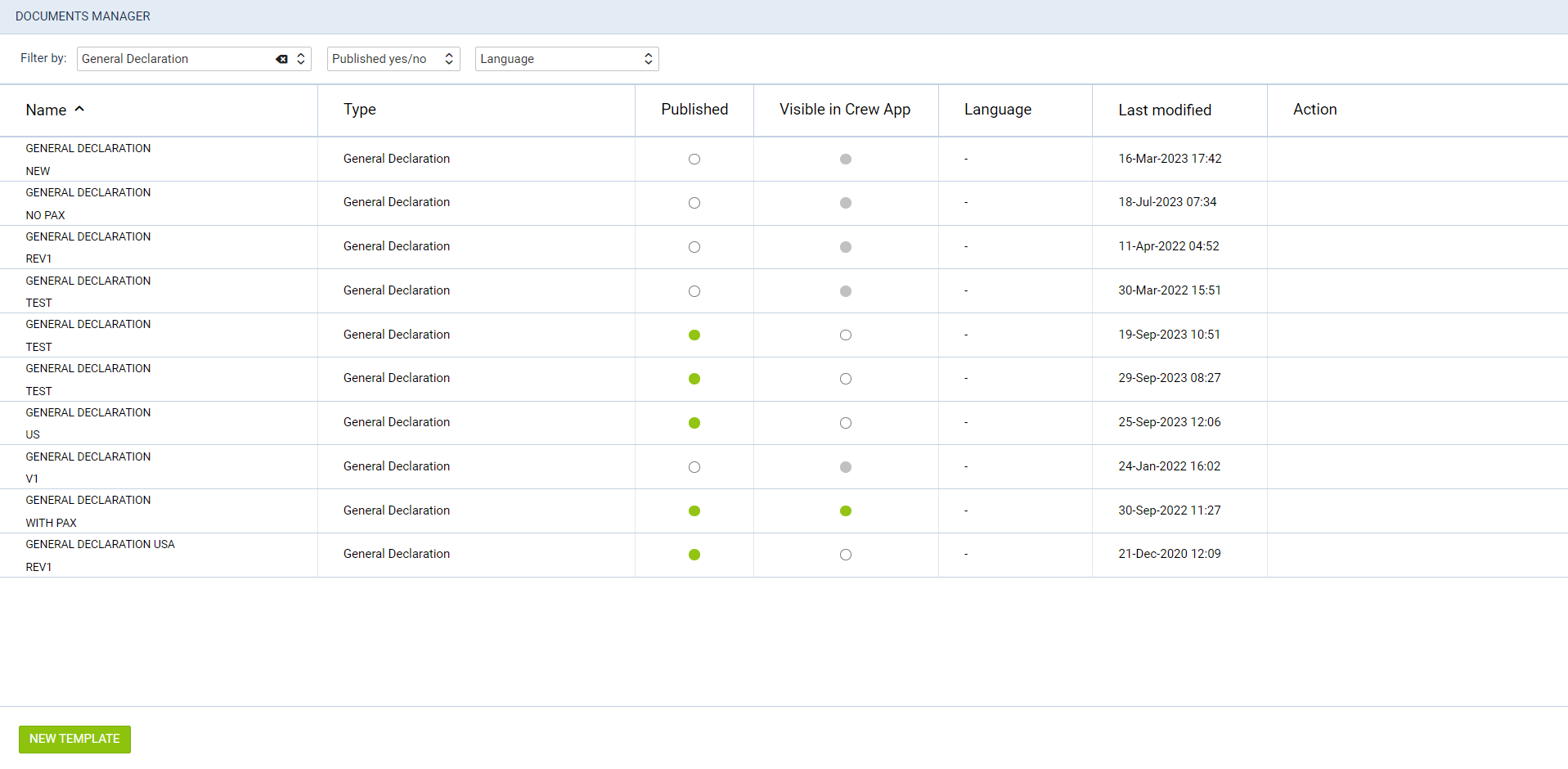Open the Language filter dropdown

567,59
